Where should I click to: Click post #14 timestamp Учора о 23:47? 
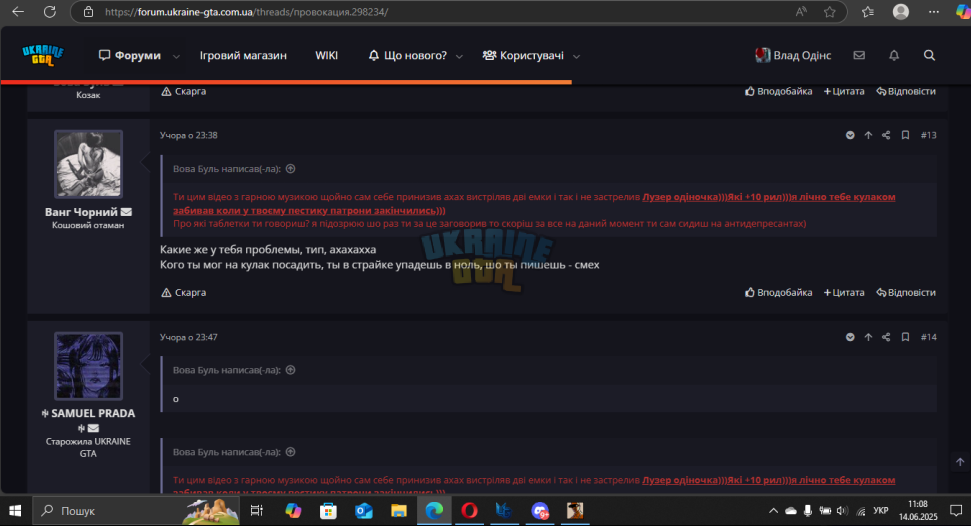pyautogui.click(x=188, y=337)
